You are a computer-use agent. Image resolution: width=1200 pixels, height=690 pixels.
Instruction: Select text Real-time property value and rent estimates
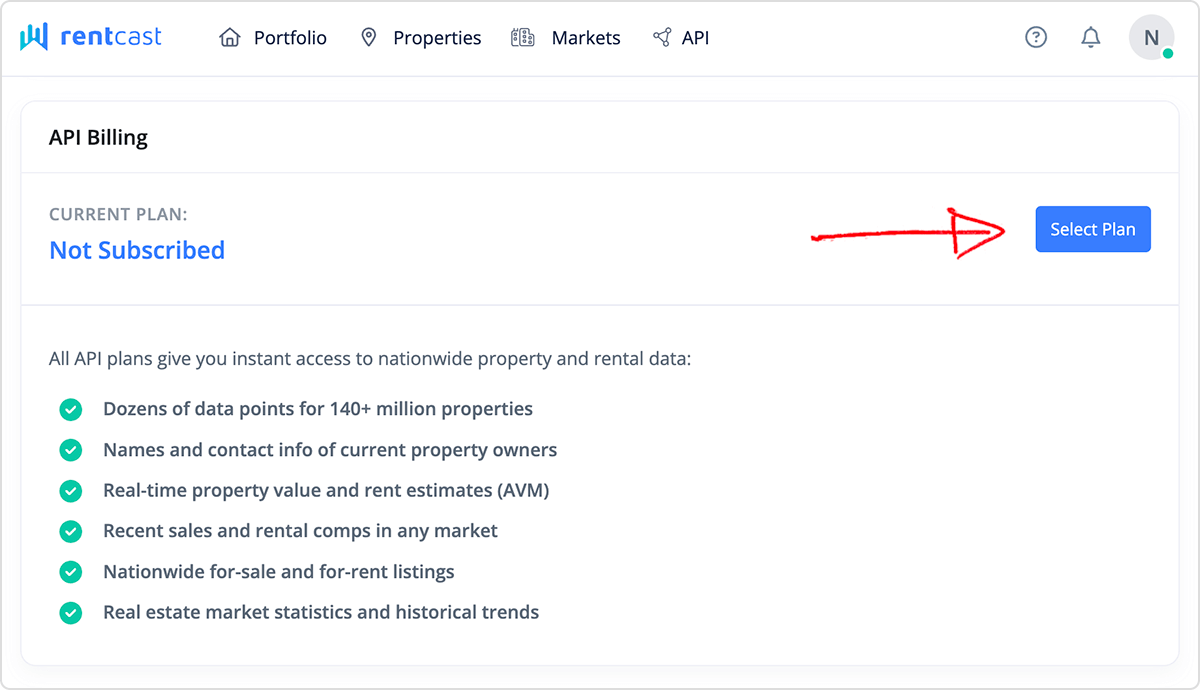coord(326,491)
